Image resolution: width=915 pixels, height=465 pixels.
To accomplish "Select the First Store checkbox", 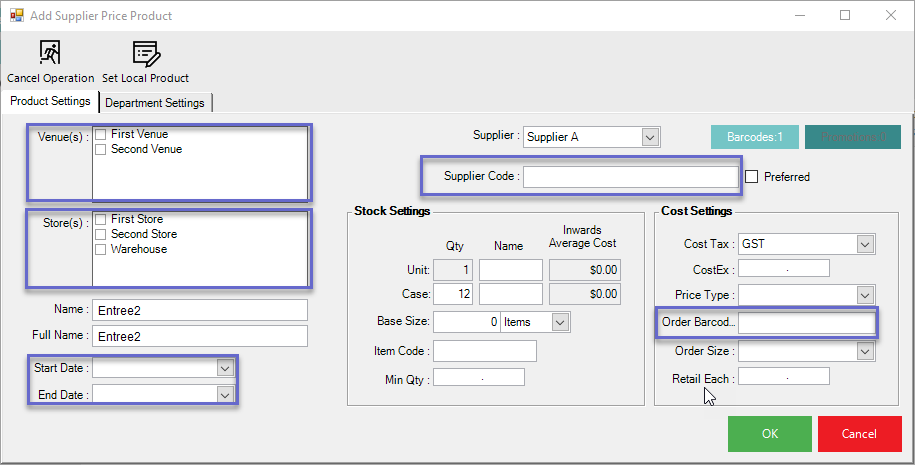I will pyautogui.click(x=101, y=219).
